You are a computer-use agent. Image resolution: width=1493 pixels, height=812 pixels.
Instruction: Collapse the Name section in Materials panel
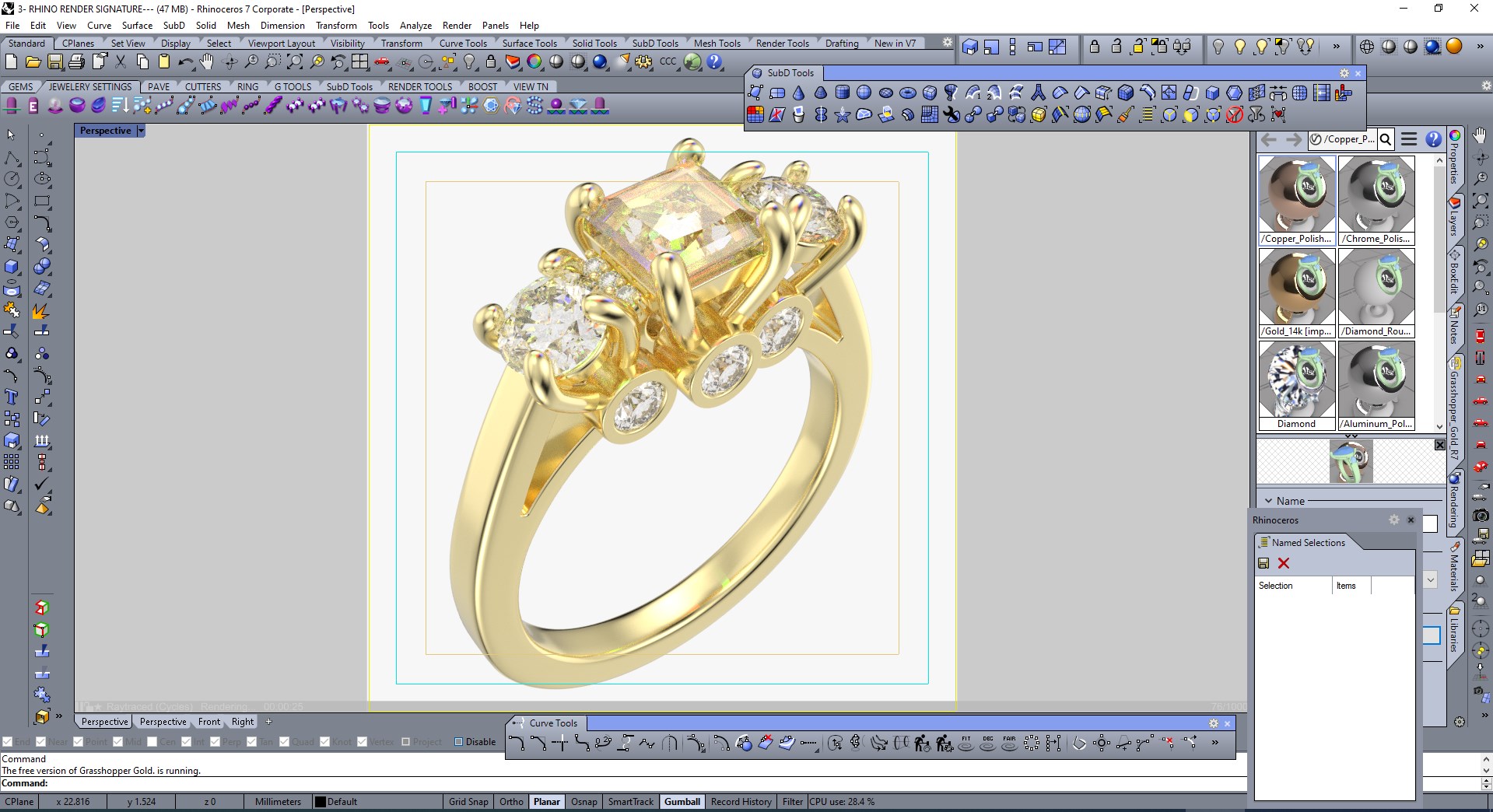1269,502
